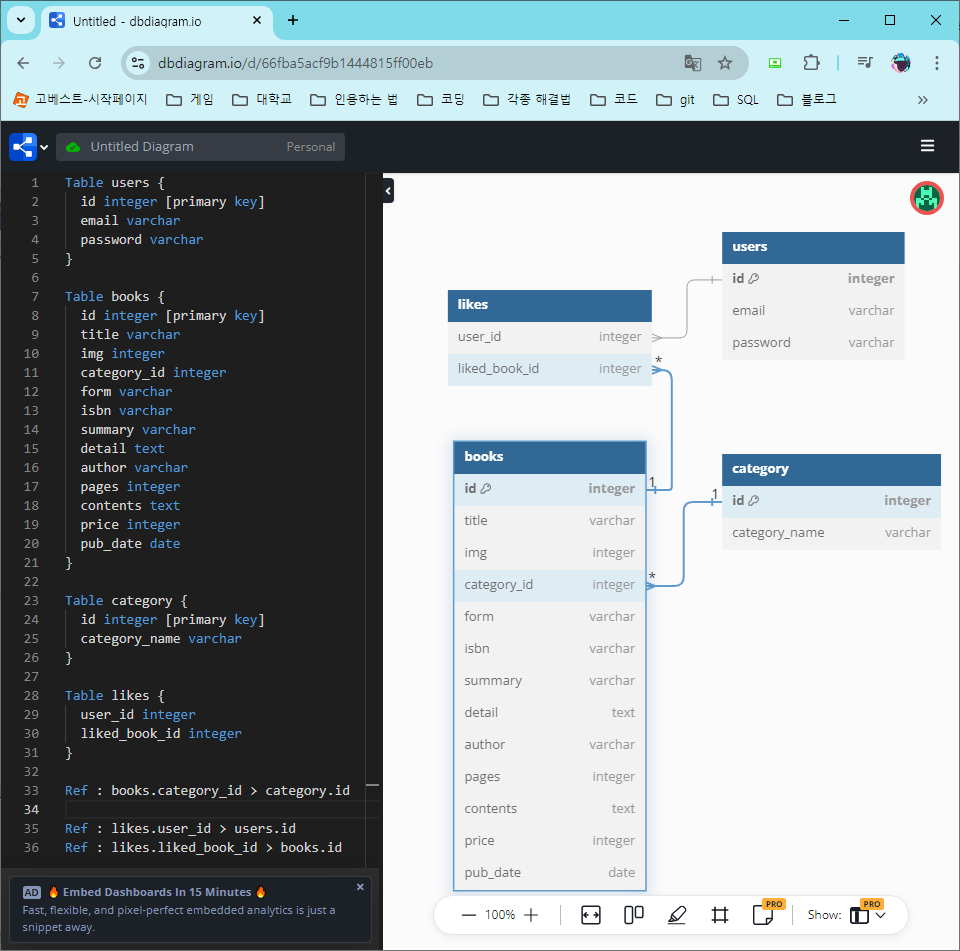Open the browser extensions puzzle icon
This screenshot has width=960, height=951.
click(x=811, y=63)
